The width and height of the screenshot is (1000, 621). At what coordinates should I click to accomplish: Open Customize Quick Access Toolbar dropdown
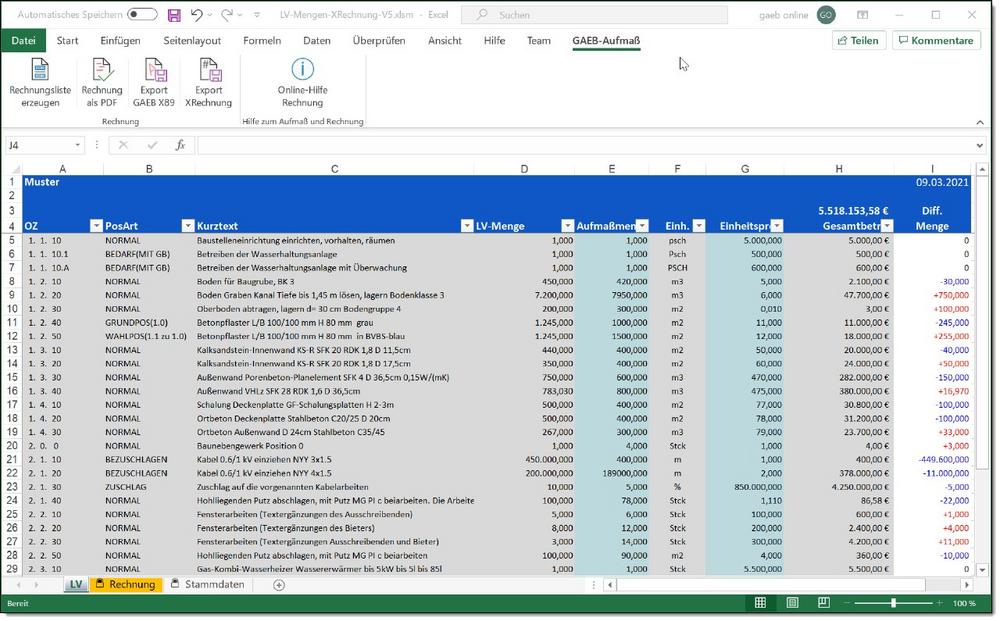point(257,15)
